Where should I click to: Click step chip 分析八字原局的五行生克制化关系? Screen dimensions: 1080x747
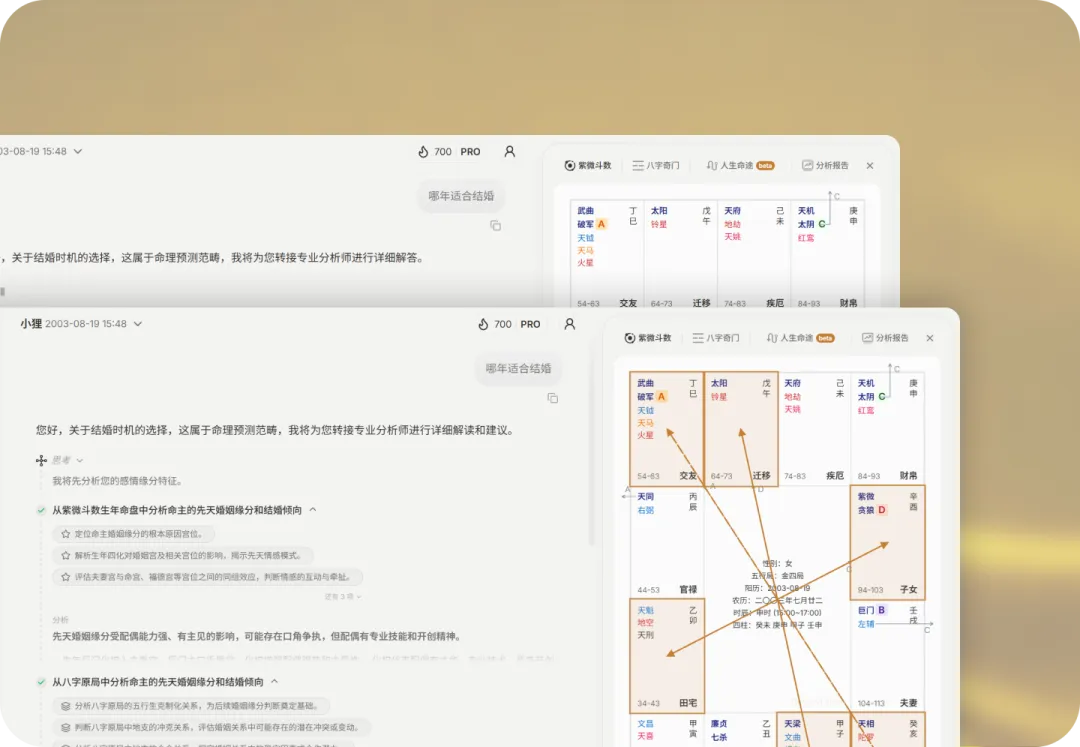191,706
